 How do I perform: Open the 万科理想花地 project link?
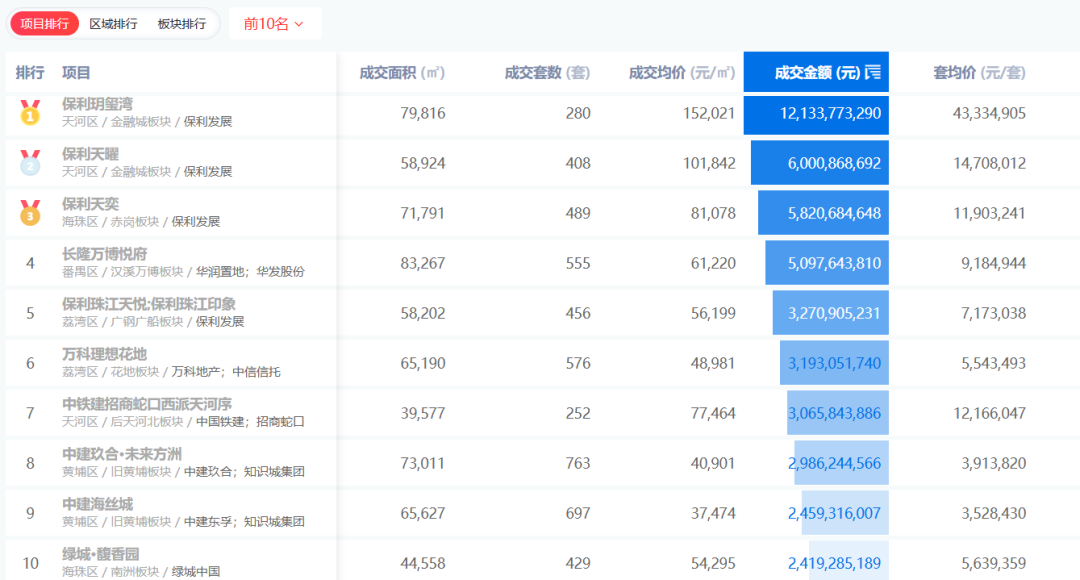[104, 354]
